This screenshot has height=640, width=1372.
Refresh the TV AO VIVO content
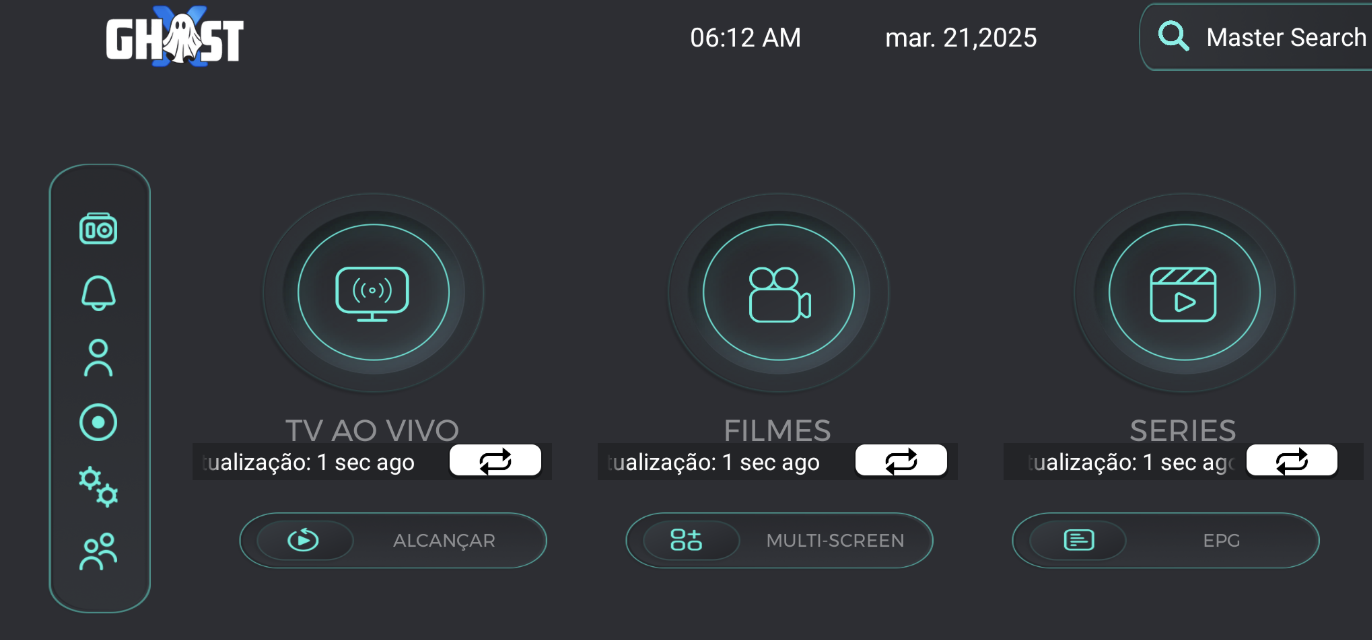pyautogui.click(x=495, y=461)
